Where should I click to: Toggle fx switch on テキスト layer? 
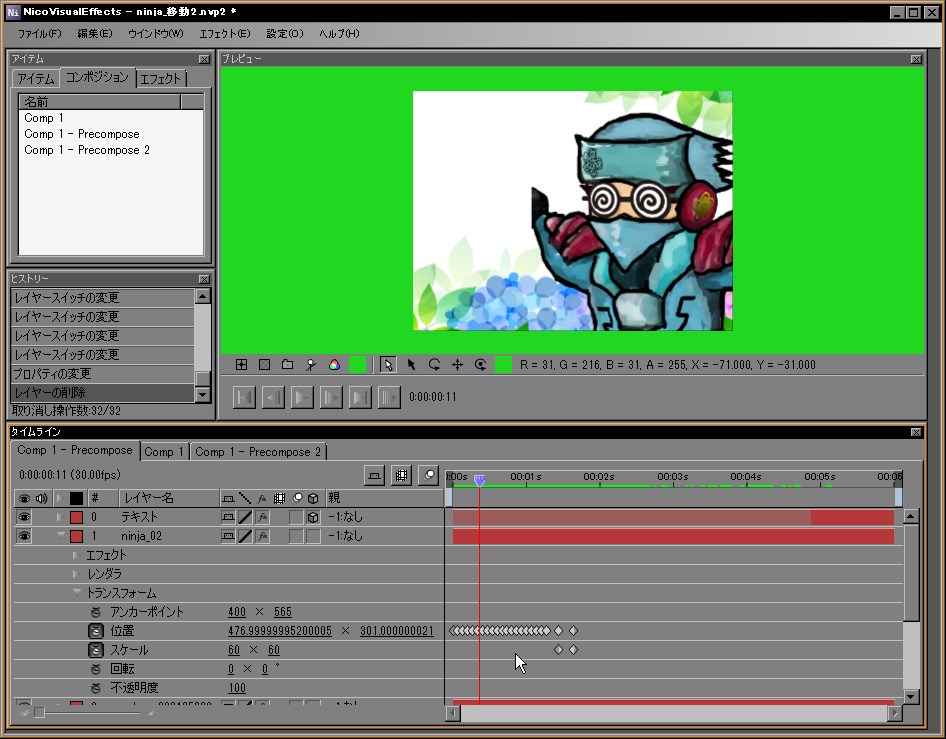(x=262, y=517)
